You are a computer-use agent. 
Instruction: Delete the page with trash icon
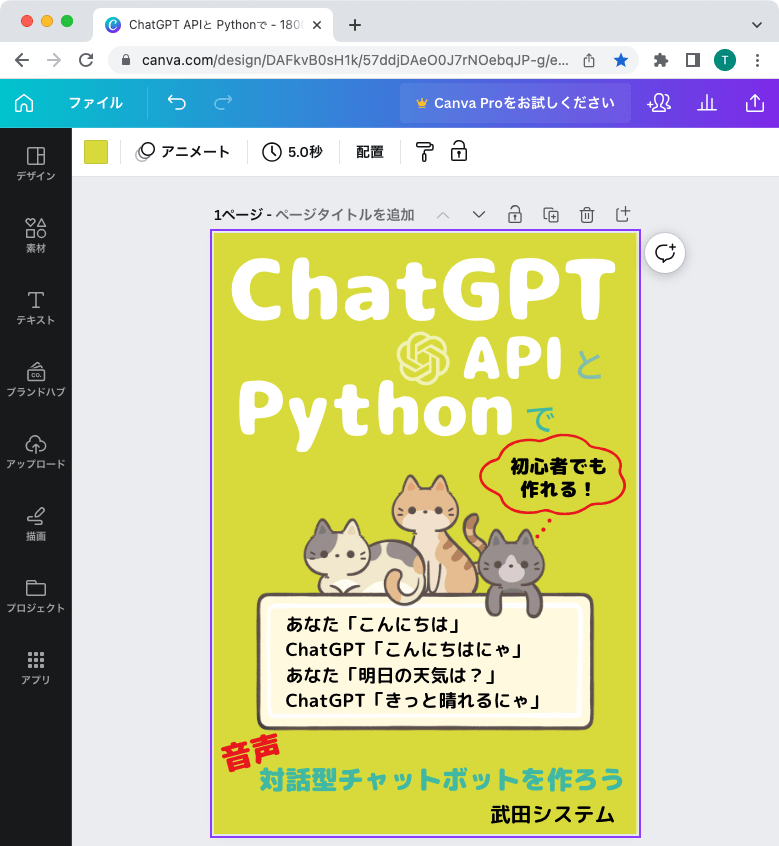point(587,215)
